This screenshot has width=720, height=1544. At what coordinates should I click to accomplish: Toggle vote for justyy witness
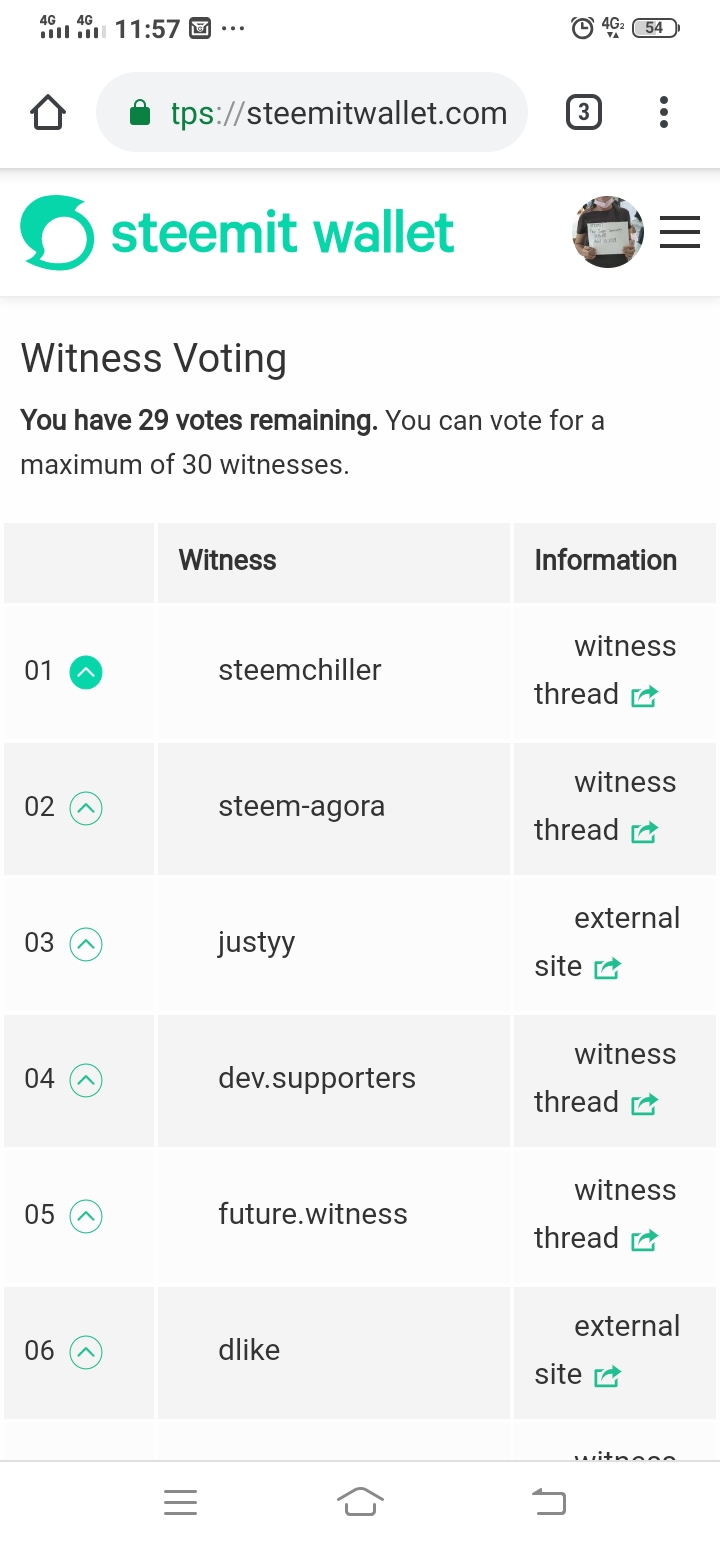86,944
